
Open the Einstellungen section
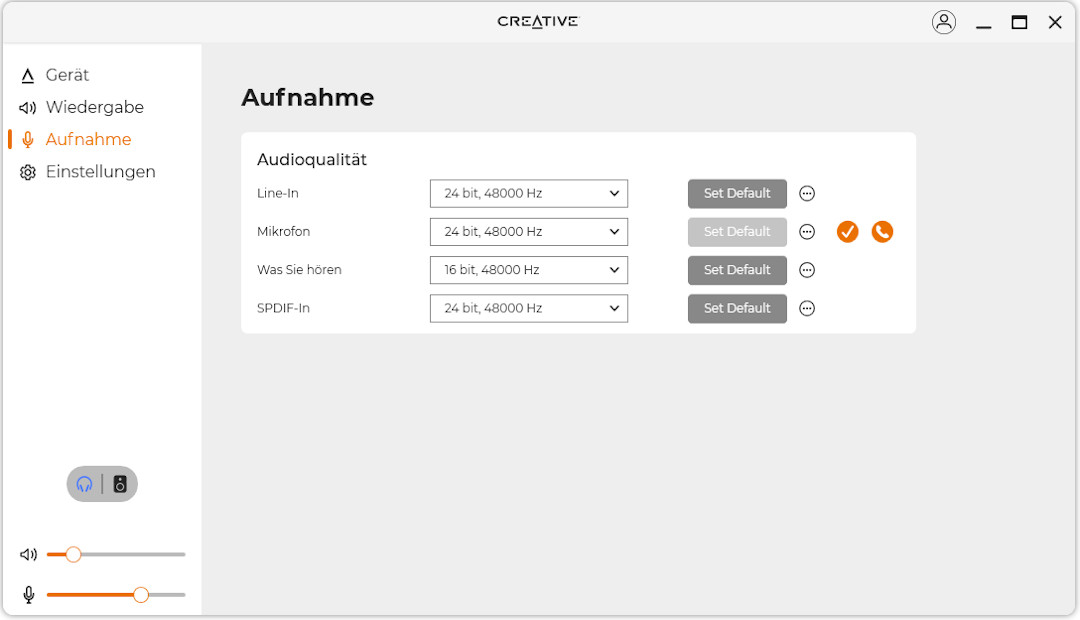tap(100, 172)
